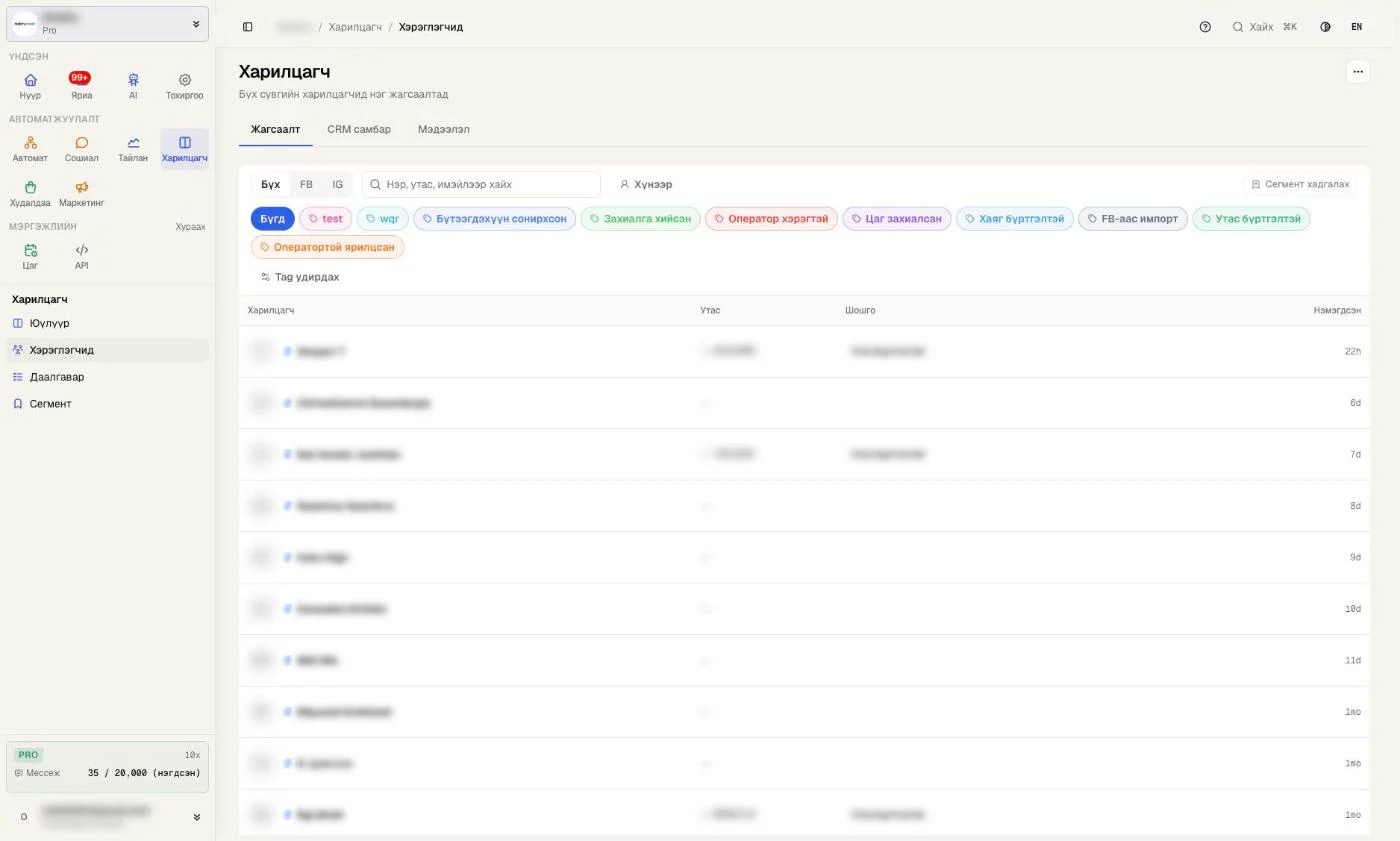This screenshot has width=1400, height=841.
Task: Expand the user account menu chevron
Action: tap(196, 817)
